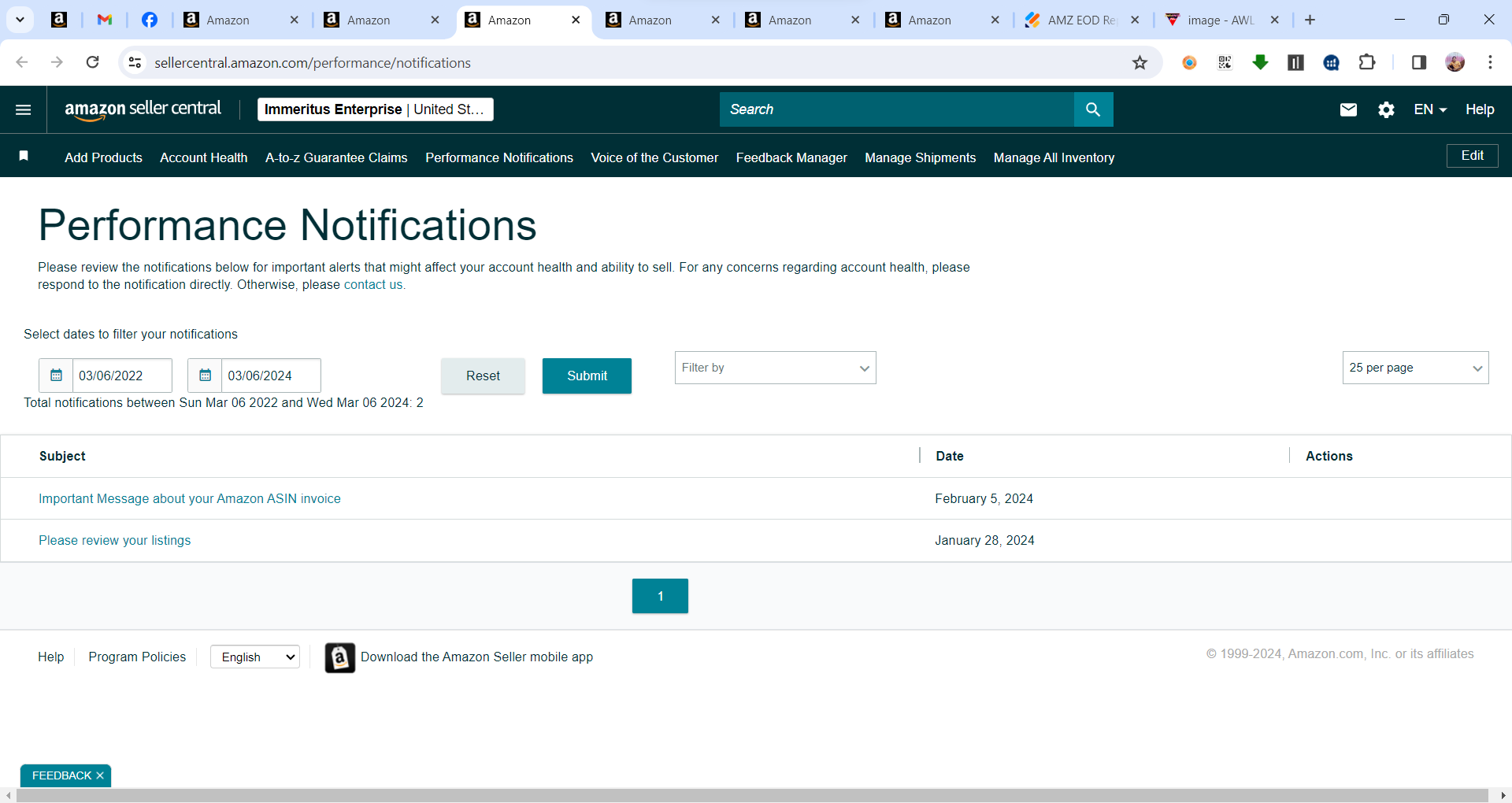Click the footer Help link
Viewport: 1512px width, 803px height.
50,657
